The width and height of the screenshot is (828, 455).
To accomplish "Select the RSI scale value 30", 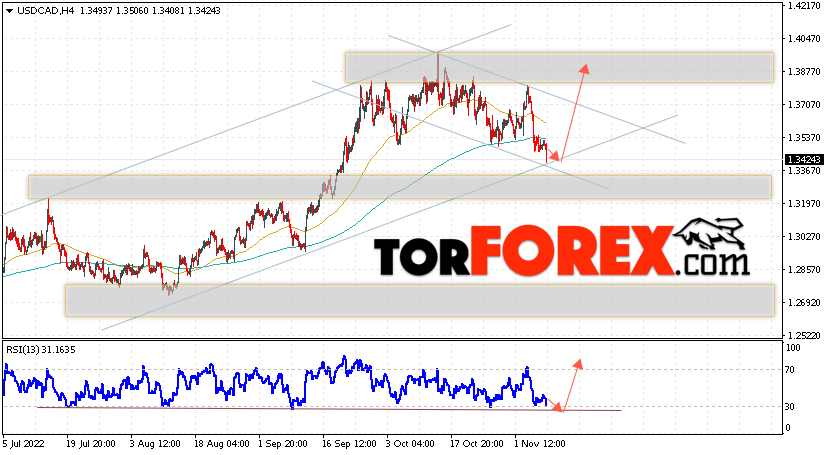I will pos(790,406).
